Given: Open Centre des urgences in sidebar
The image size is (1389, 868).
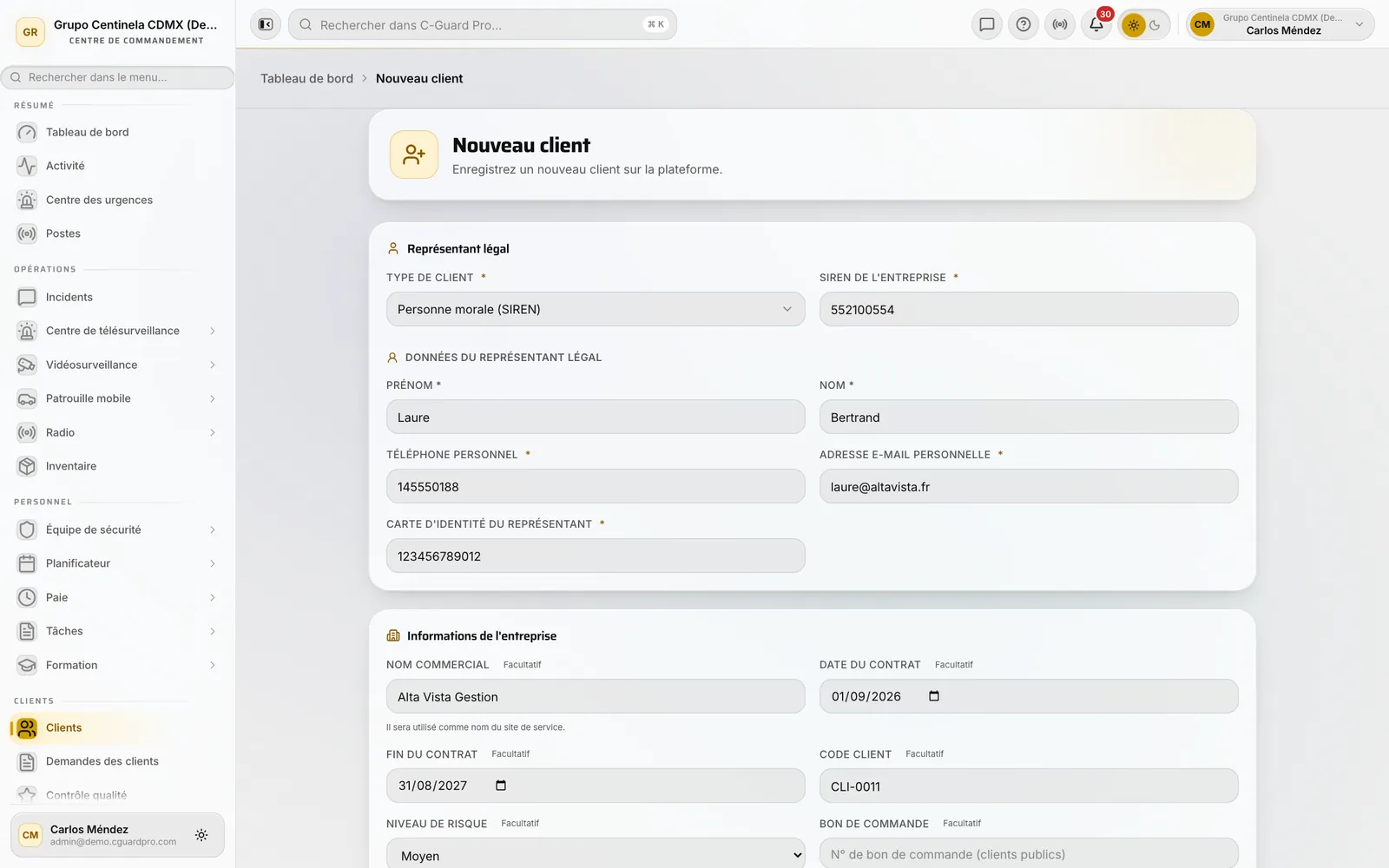Looking at the screenshot, I should [117, 200].
